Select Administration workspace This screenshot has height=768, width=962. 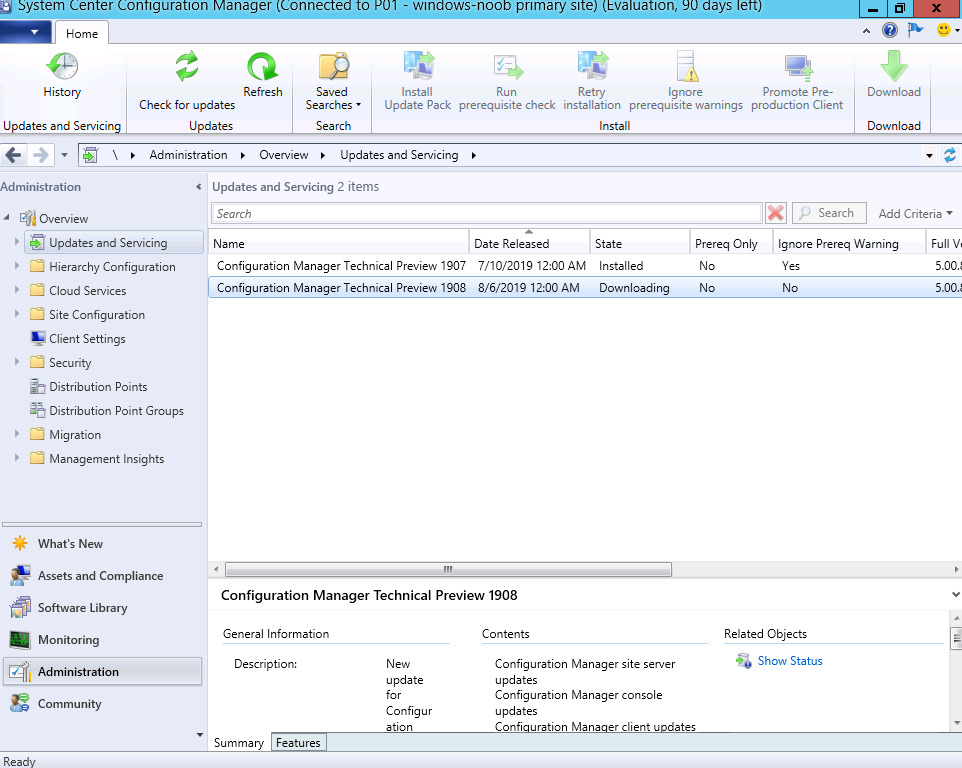click(102, 672)
